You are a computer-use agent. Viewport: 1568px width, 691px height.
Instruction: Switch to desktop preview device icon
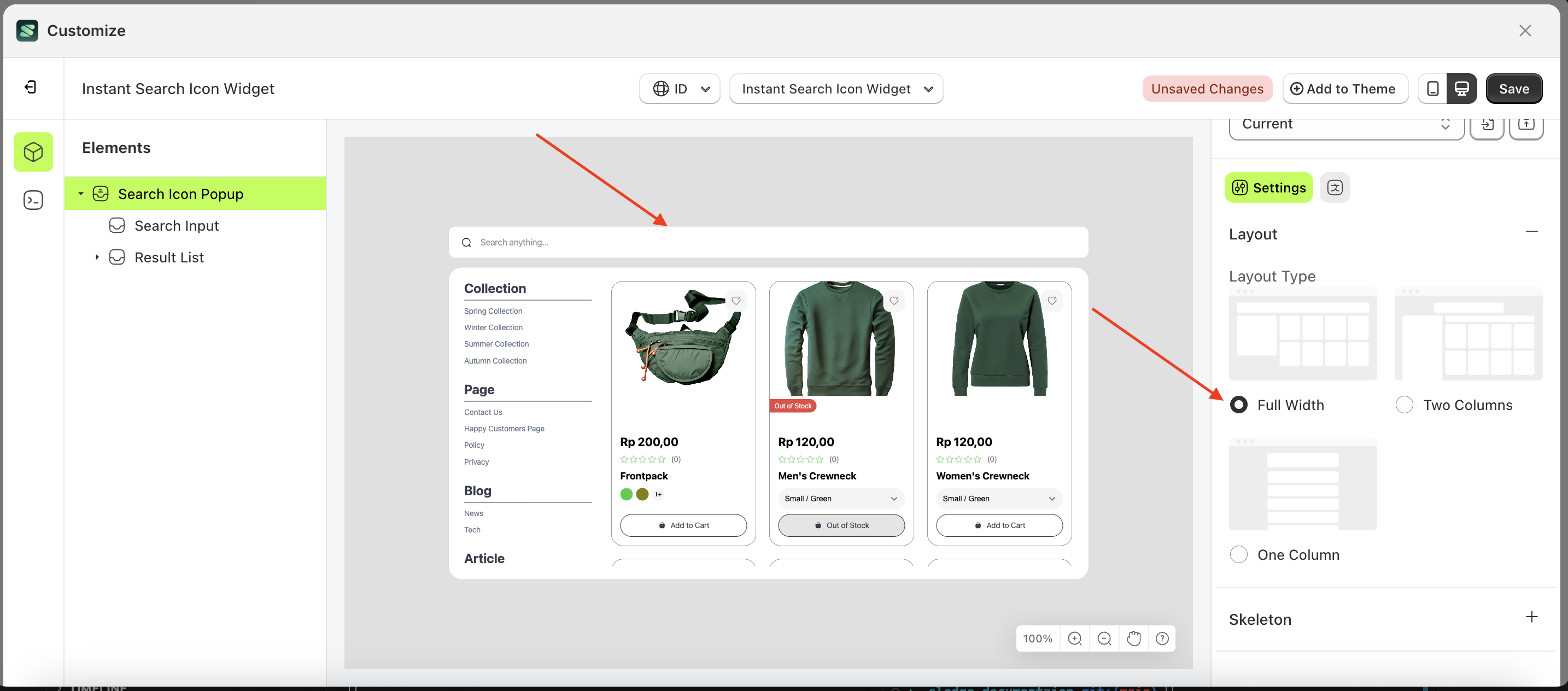click(1461, 89)
